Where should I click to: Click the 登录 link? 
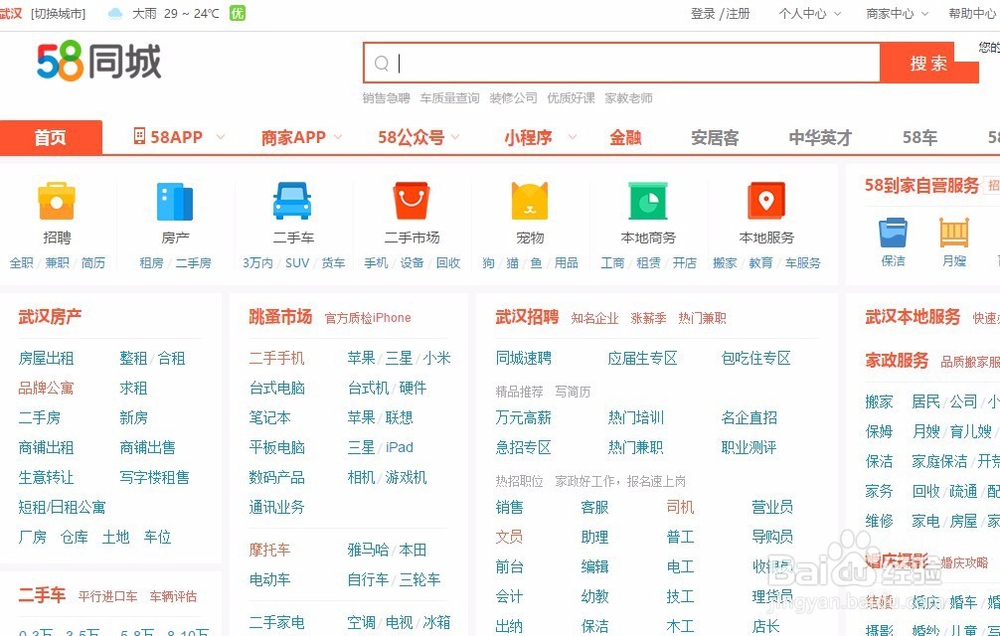[x=703, y=13]
